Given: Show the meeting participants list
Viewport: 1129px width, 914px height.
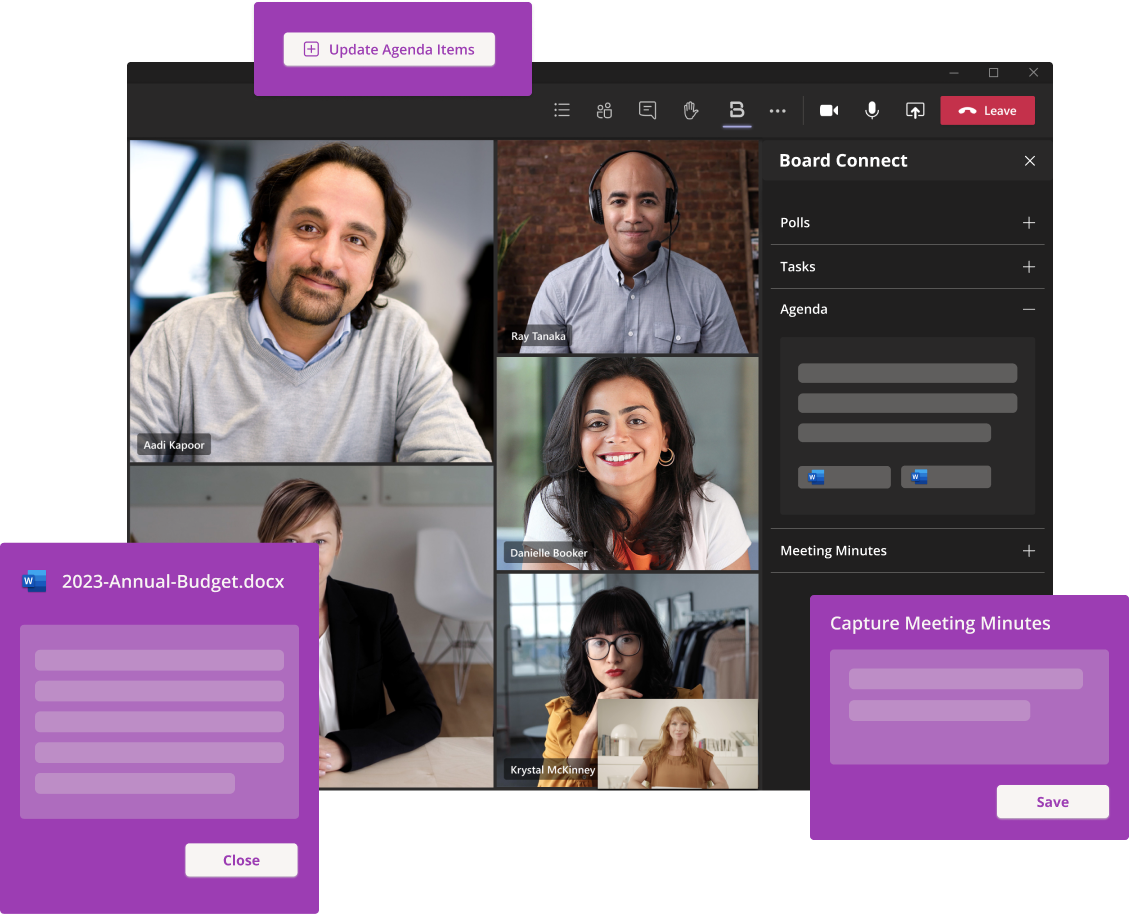Looking at the screenshot, I should (604, 110).
